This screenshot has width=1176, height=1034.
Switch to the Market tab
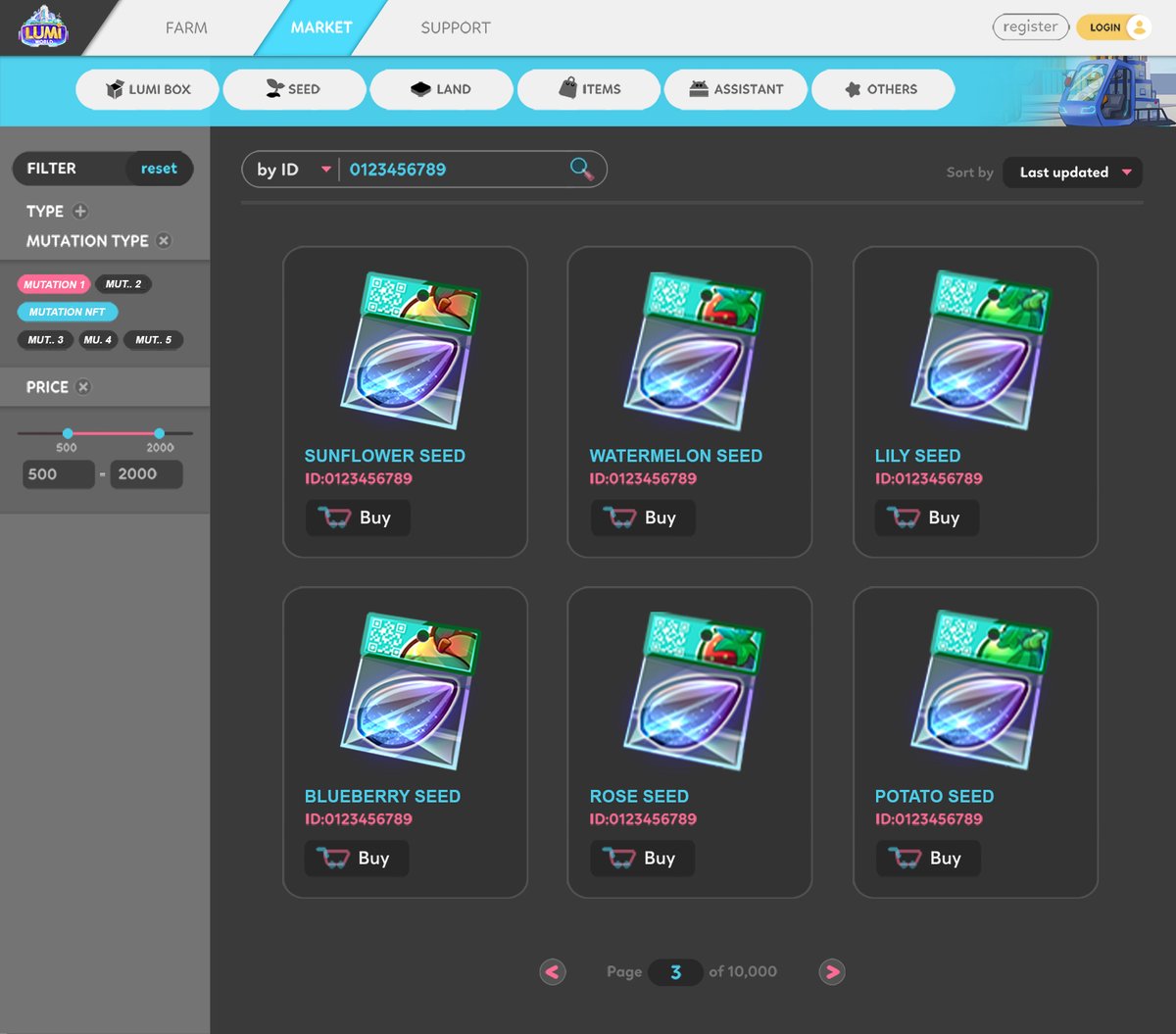pyautogui.click(x=321, y=27)
